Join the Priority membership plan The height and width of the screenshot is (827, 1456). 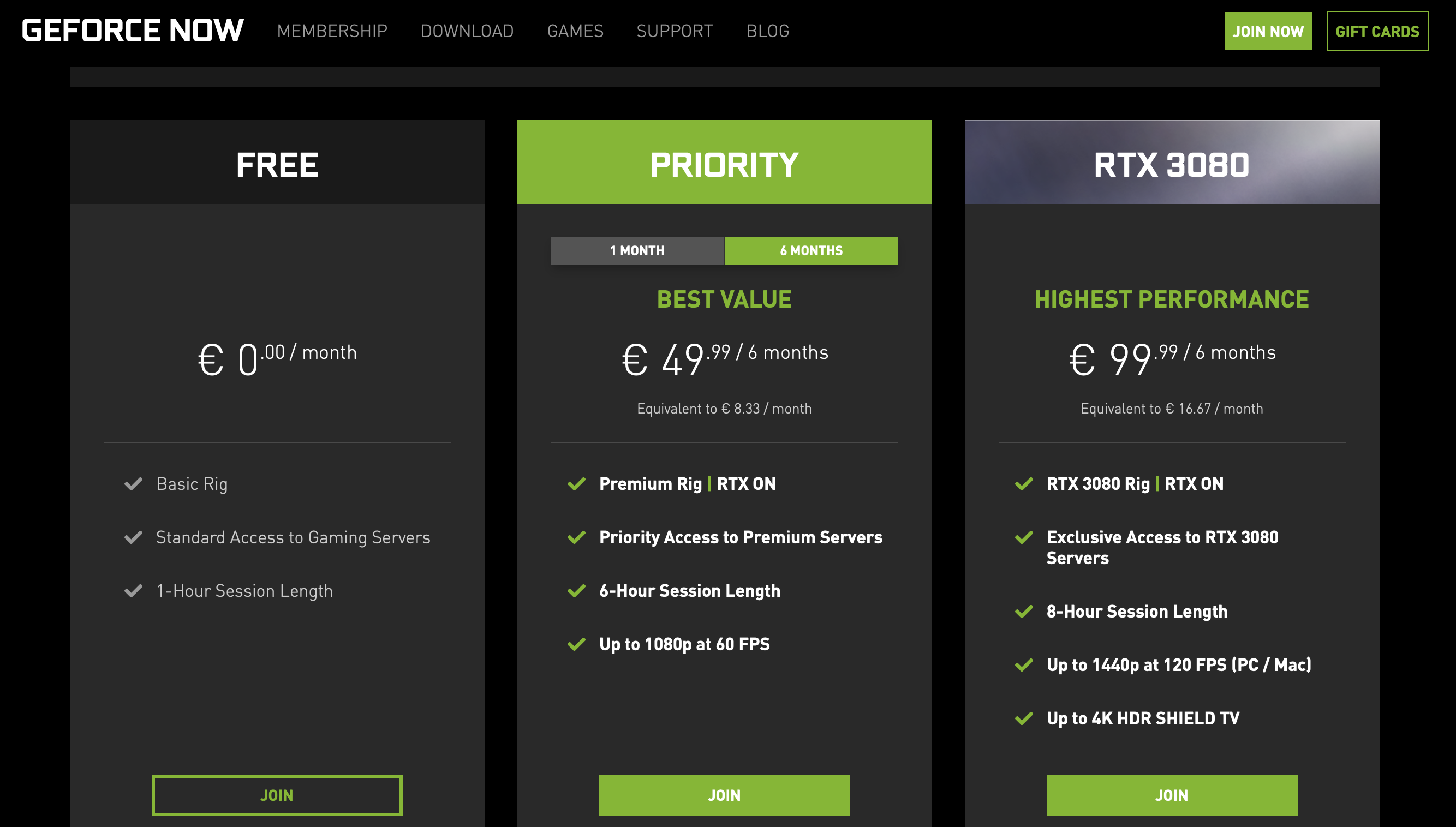coord(724,795)
